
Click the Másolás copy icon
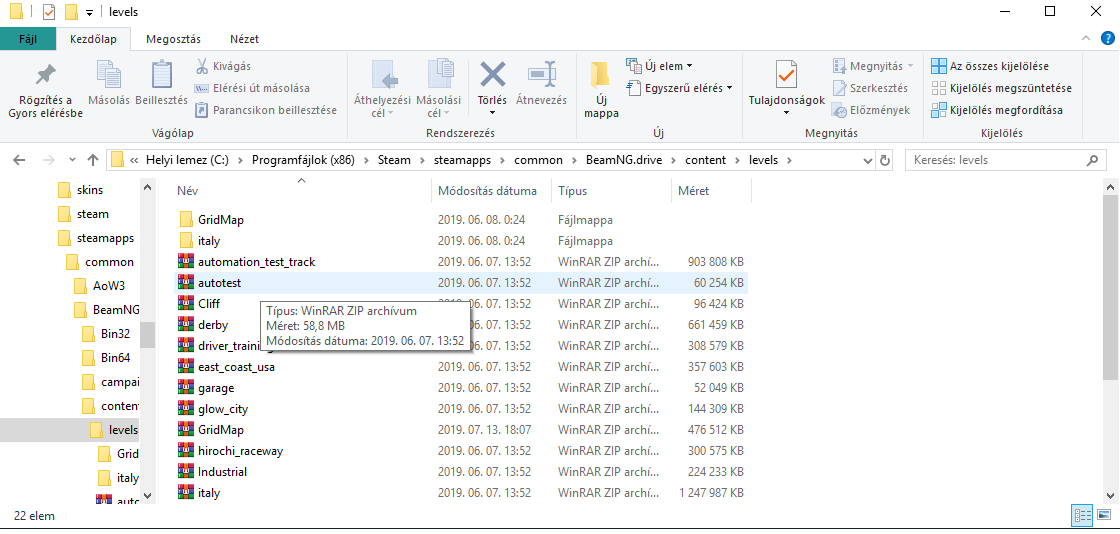tap(109, 85)
